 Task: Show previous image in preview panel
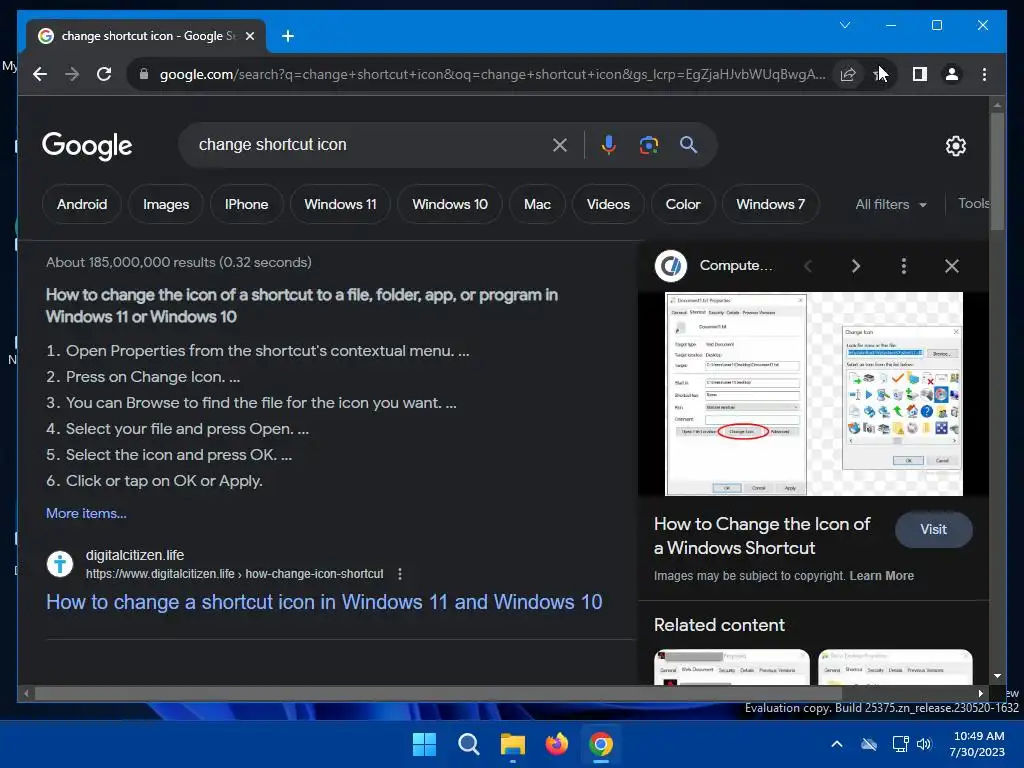(808, 266)
